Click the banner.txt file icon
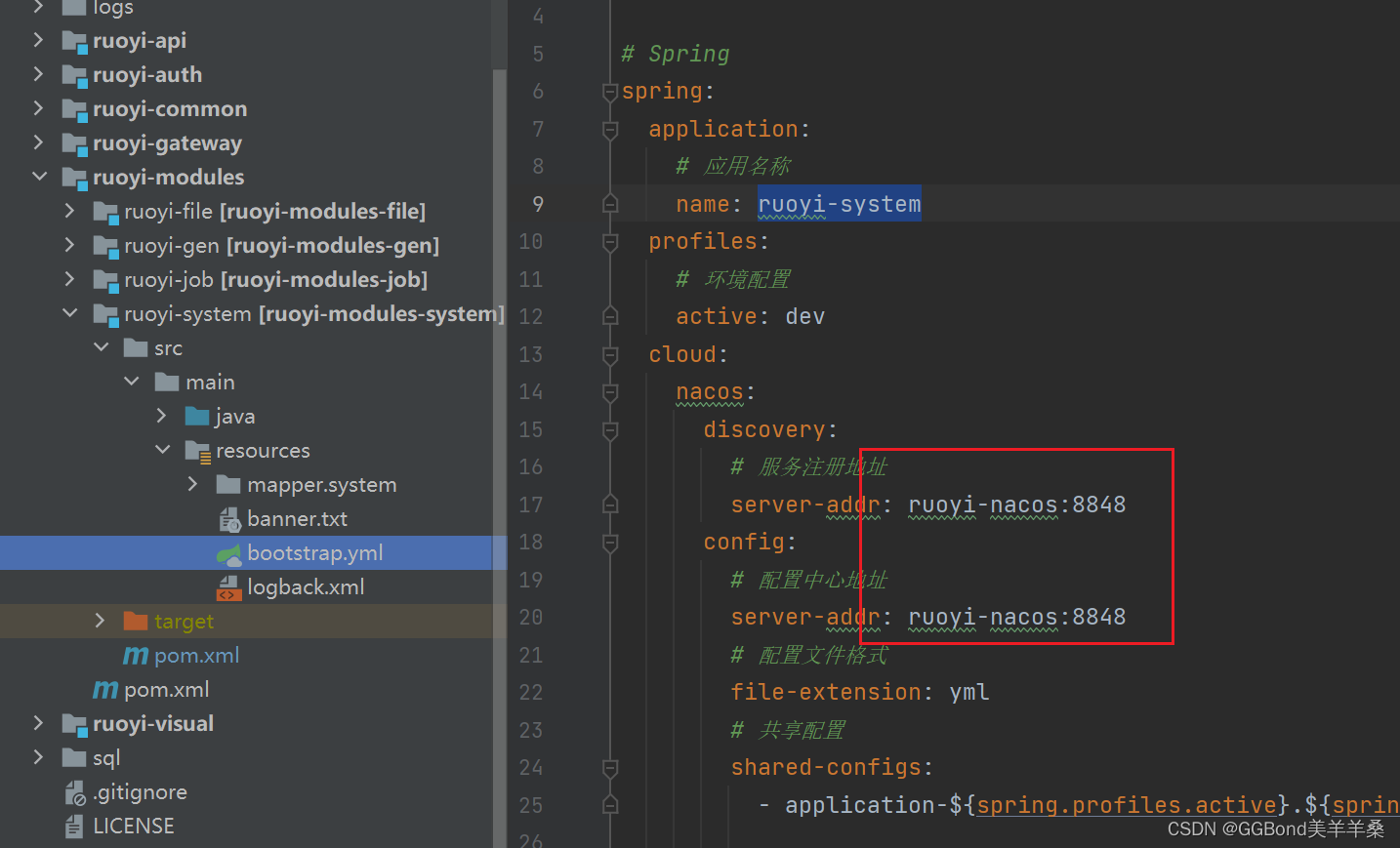 (229, 519)
